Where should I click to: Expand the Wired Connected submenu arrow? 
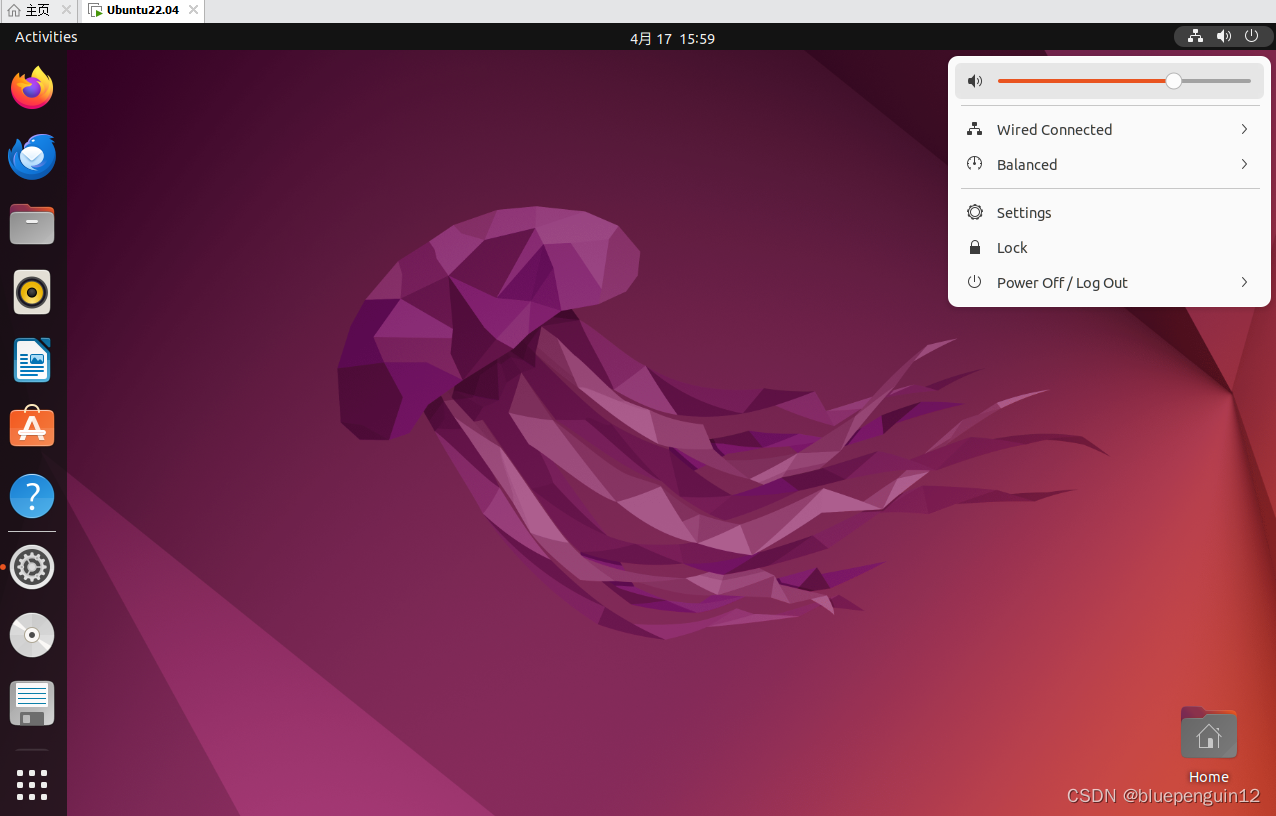tap(1244, 129)
